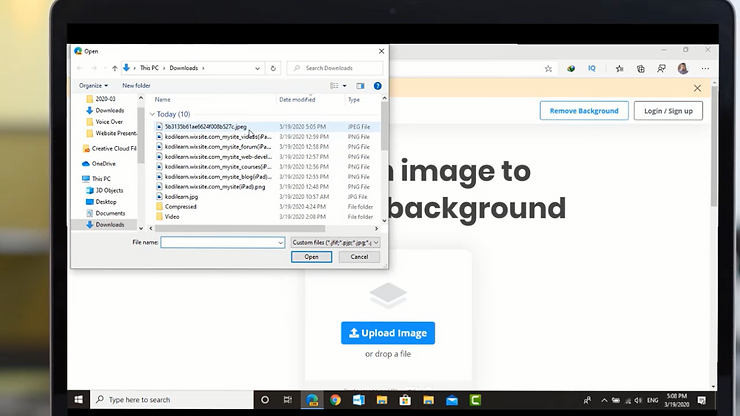Open the File name history dropdown

pyautogui.click(x=280, y=243)
